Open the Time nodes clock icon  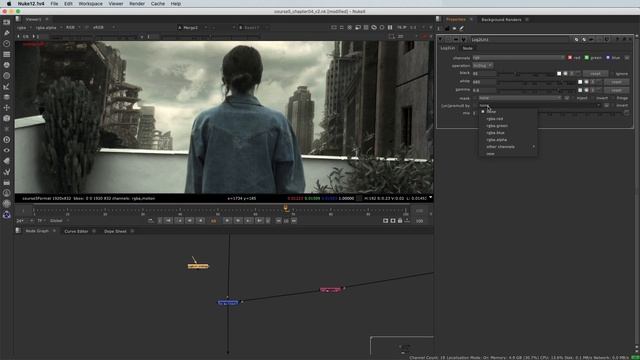click(x=7, y=43)
